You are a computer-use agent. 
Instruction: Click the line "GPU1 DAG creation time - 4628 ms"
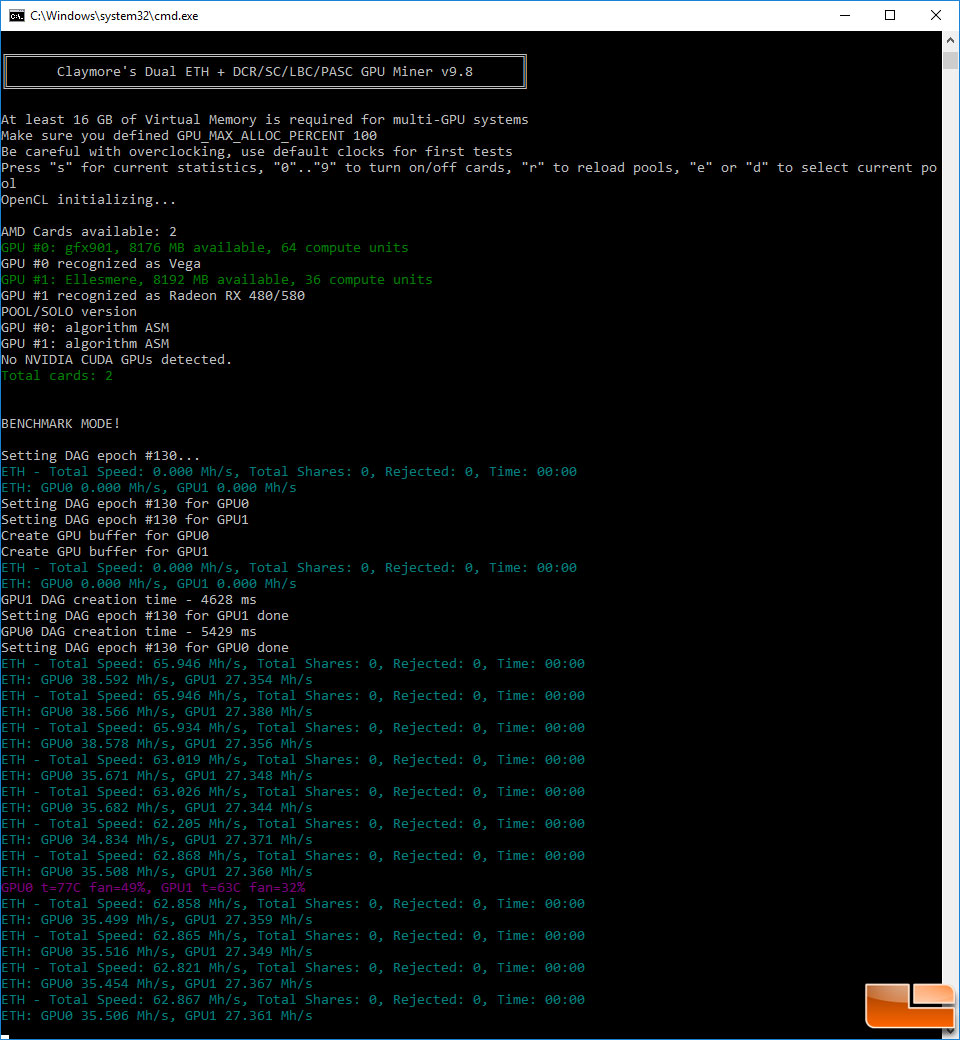point(129,600)
